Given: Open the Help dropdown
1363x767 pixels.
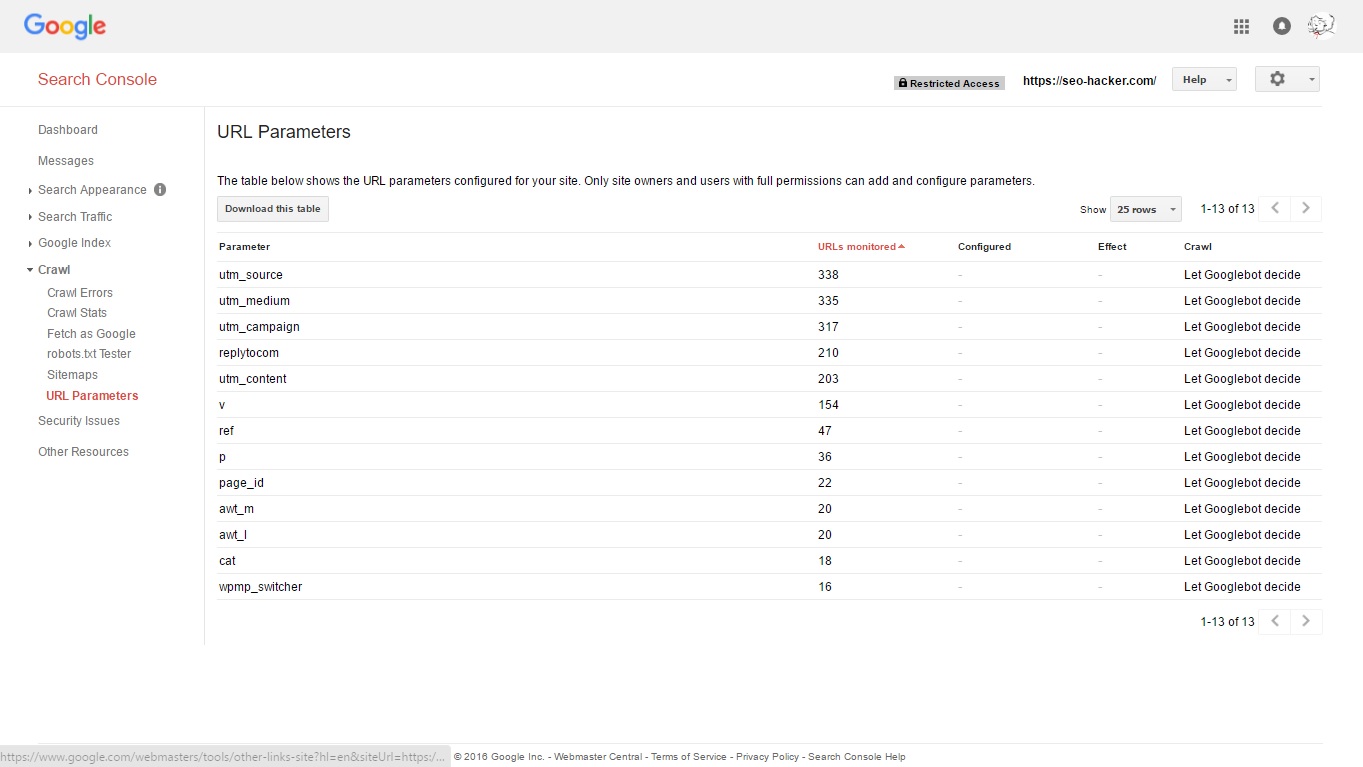Looking at the screenshot, I should 1203,80.
